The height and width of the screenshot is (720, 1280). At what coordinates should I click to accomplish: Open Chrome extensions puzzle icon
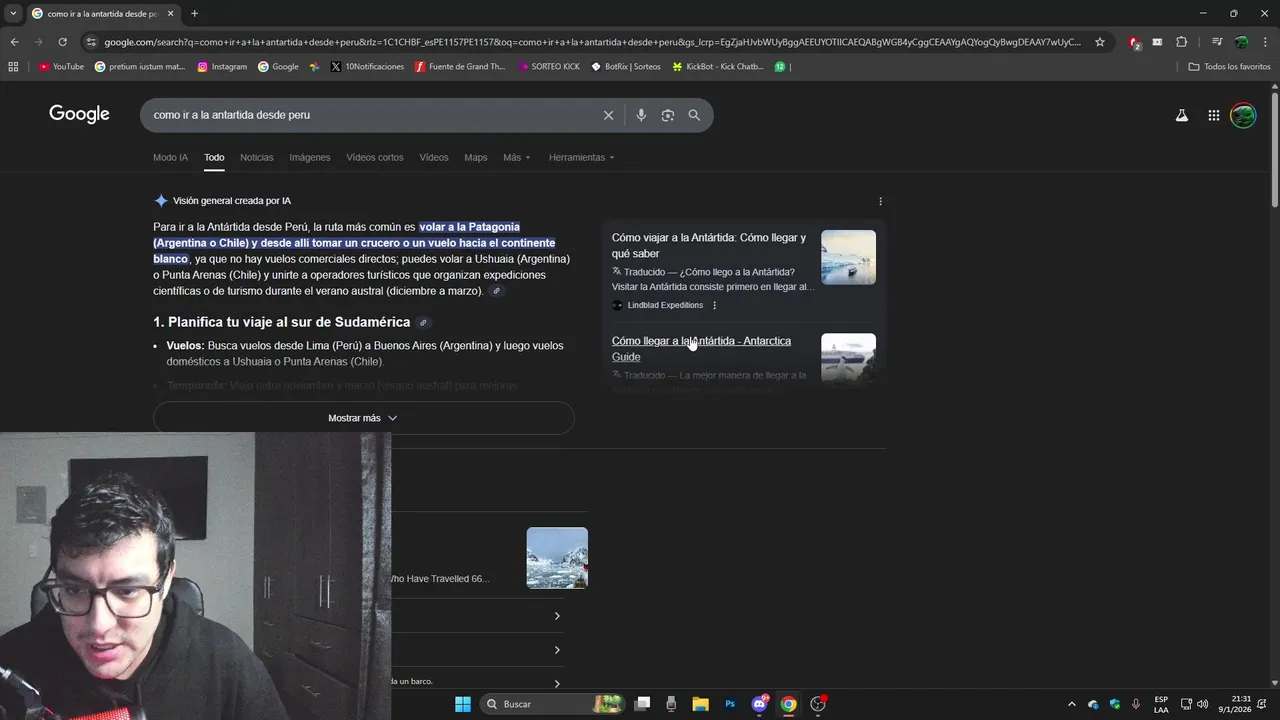(x=1181, y=42)
